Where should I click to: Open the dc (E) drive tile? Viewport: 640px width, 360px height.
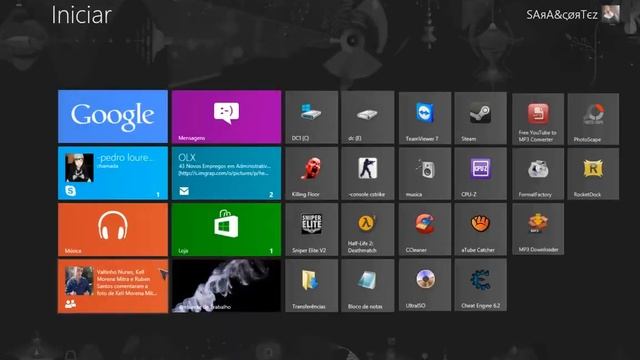coord(368,118)
